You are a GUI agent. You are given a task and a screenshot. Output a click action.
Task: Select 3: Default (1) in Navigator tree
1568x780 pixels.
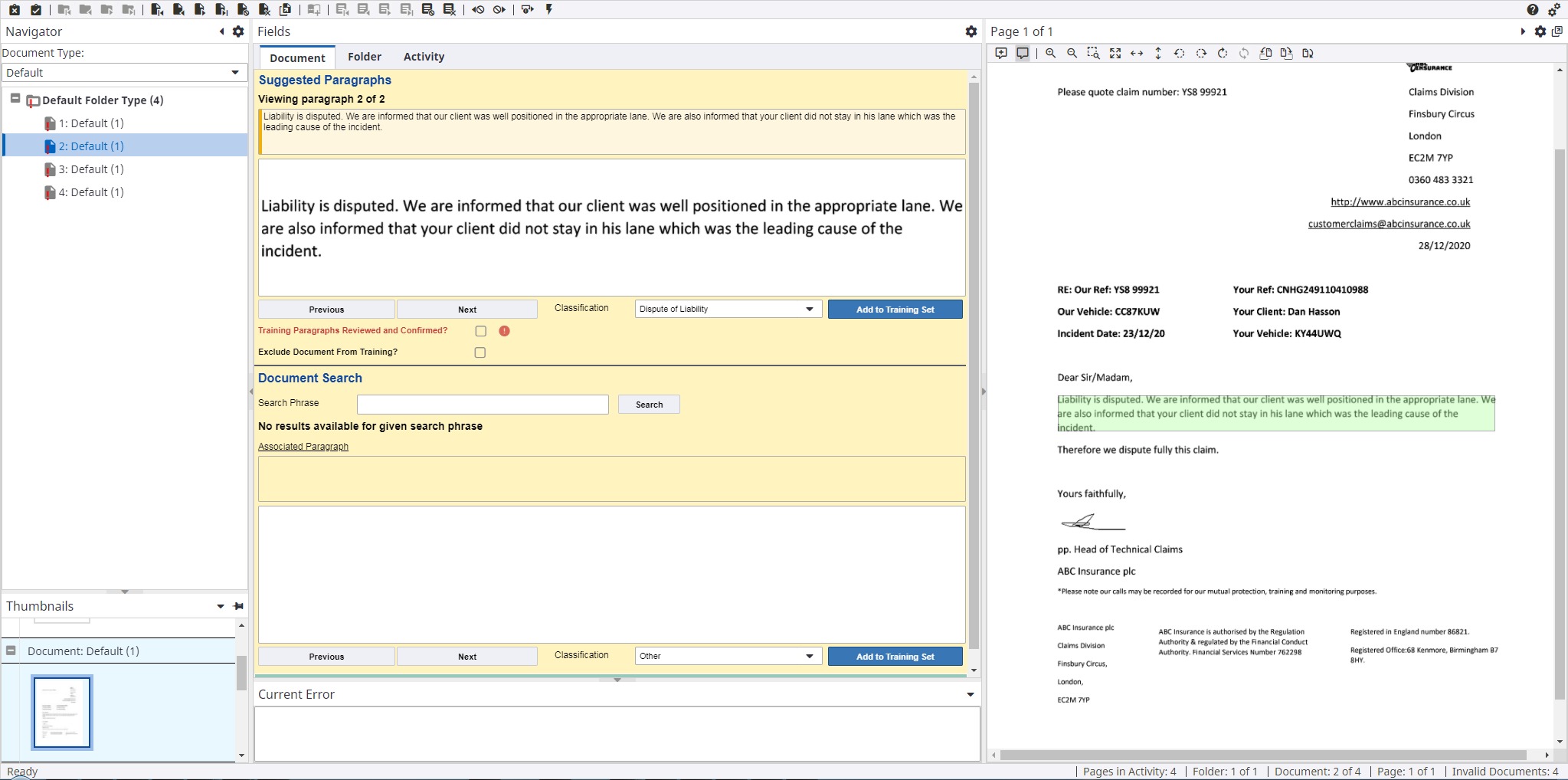(91, 169)
